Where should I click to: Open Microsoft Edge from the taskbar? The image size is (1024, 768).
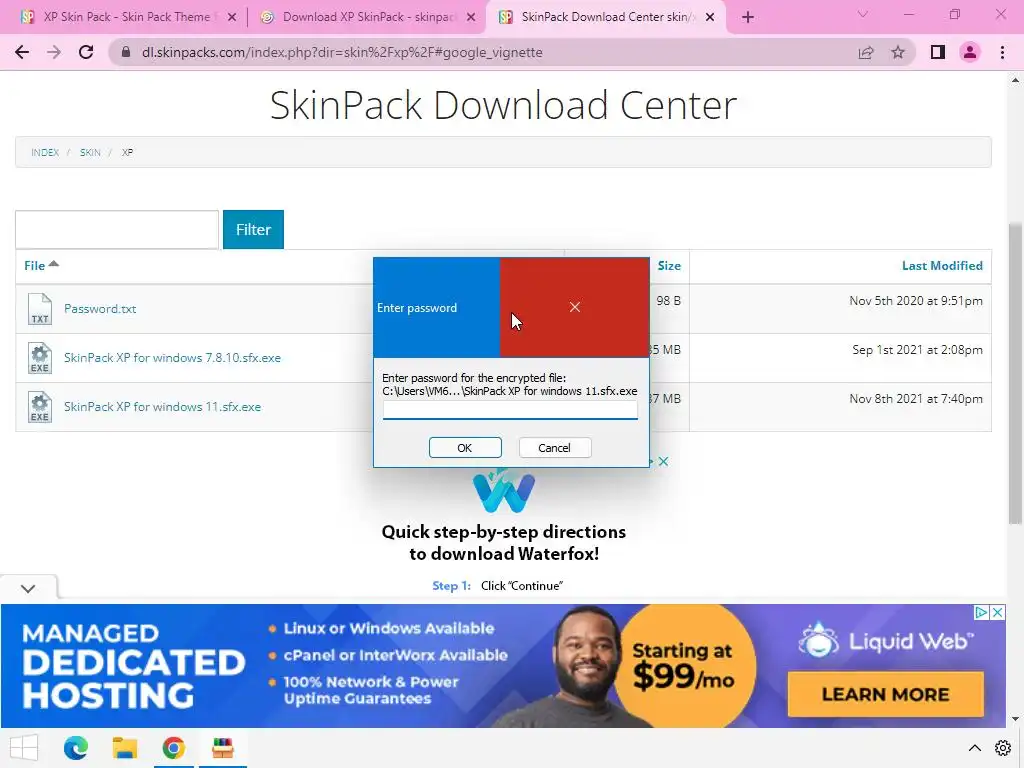76,748
